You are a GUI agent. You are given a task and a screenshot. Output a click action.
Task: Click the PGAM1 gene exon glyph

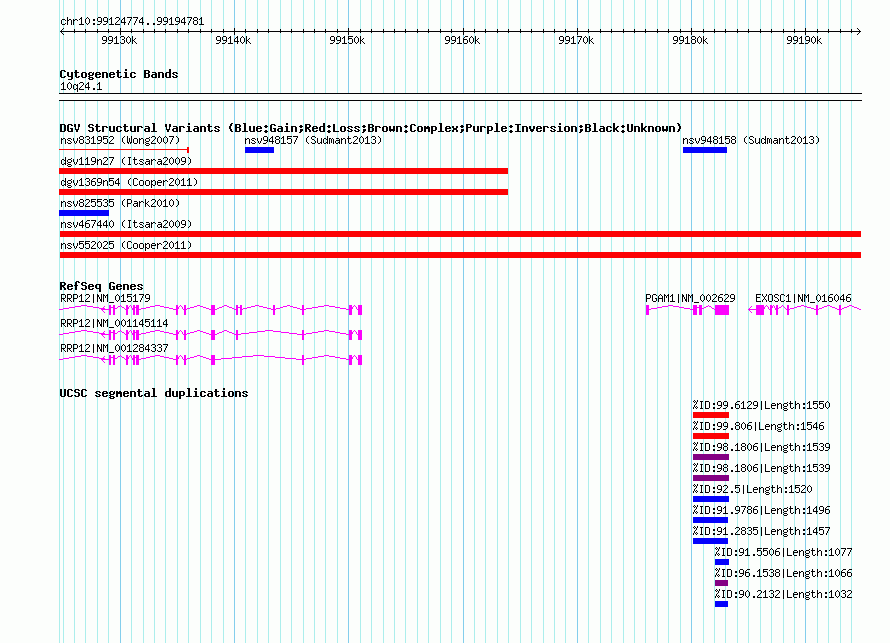(687, 309)
